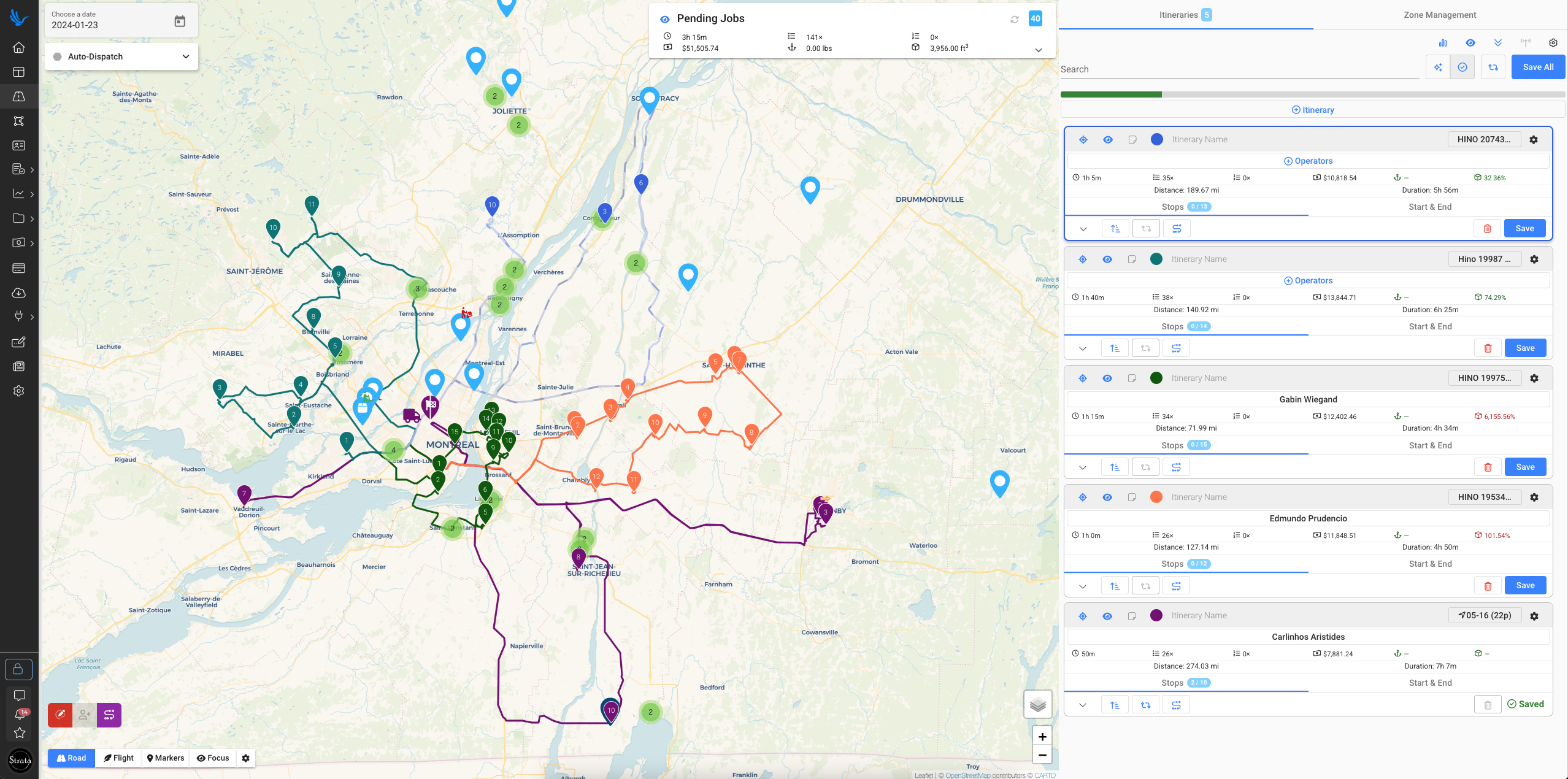Select the Flight map mode tab
Image resolution: width=1568 pixels, height=779 pixels.
coord(118,758)
